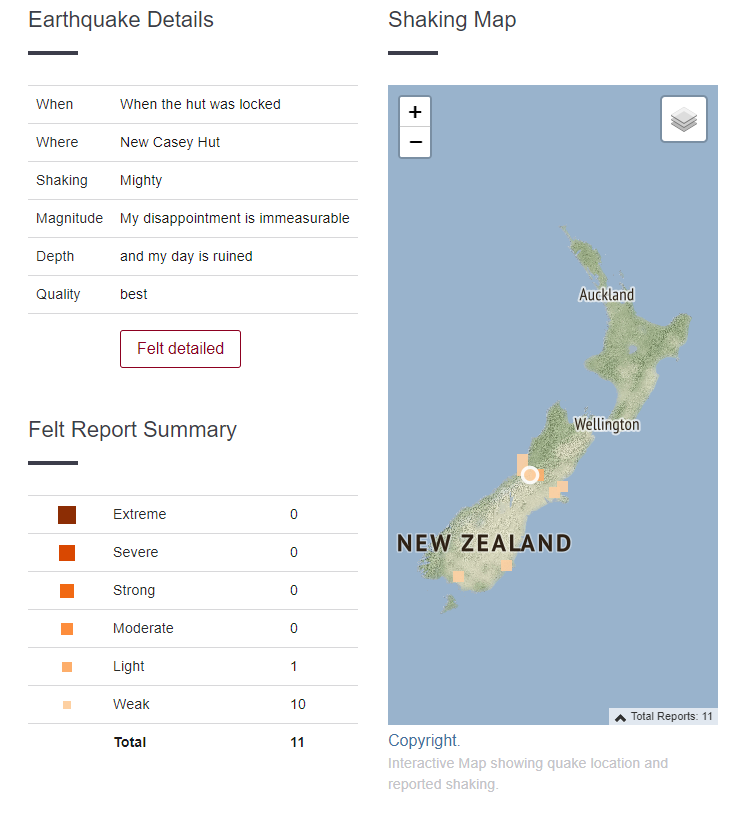Image resolution: width=747 pixels, height=821 pixels.
Task: Click the Wellington label on map
Action: pos(606,425)
